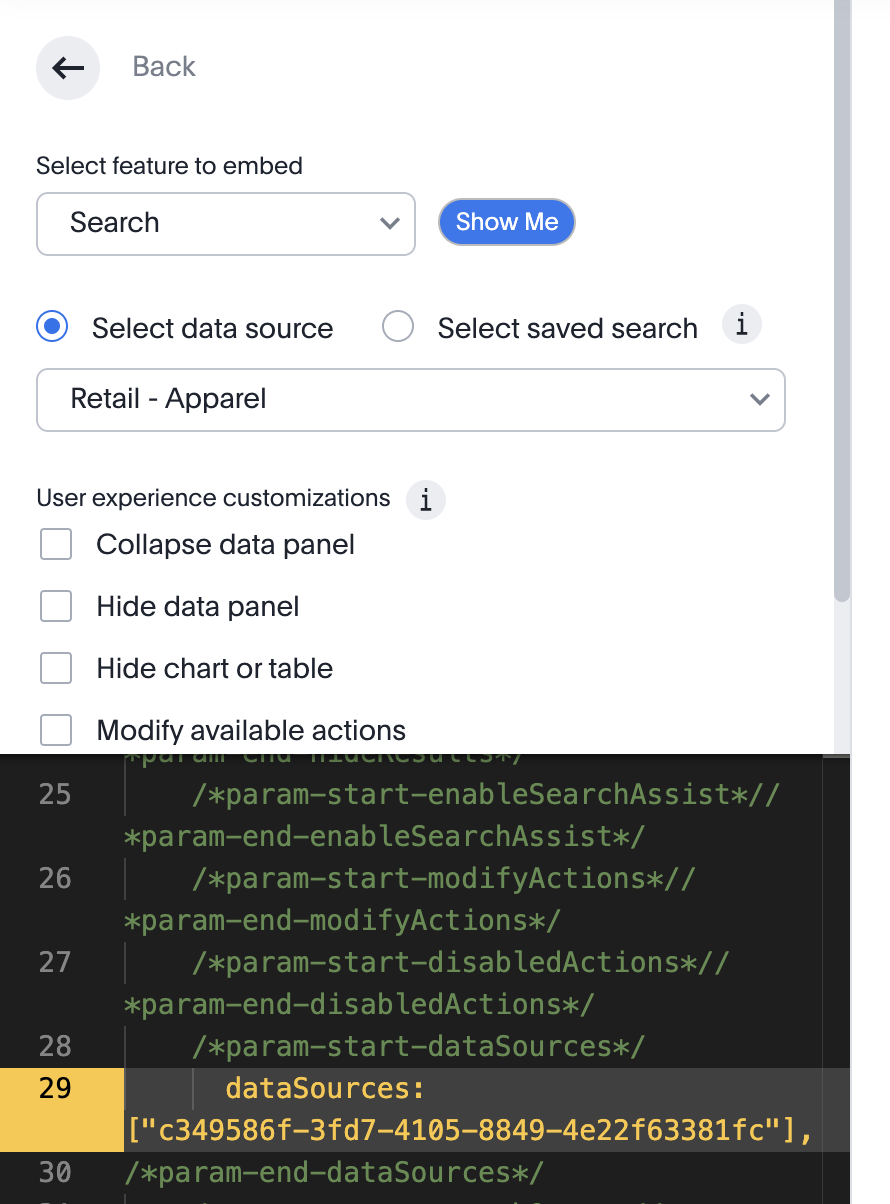Choose the Select data source radio button
Image resolution: width=890 pixels, height=1204 pixels.
[x=52, y=328]
